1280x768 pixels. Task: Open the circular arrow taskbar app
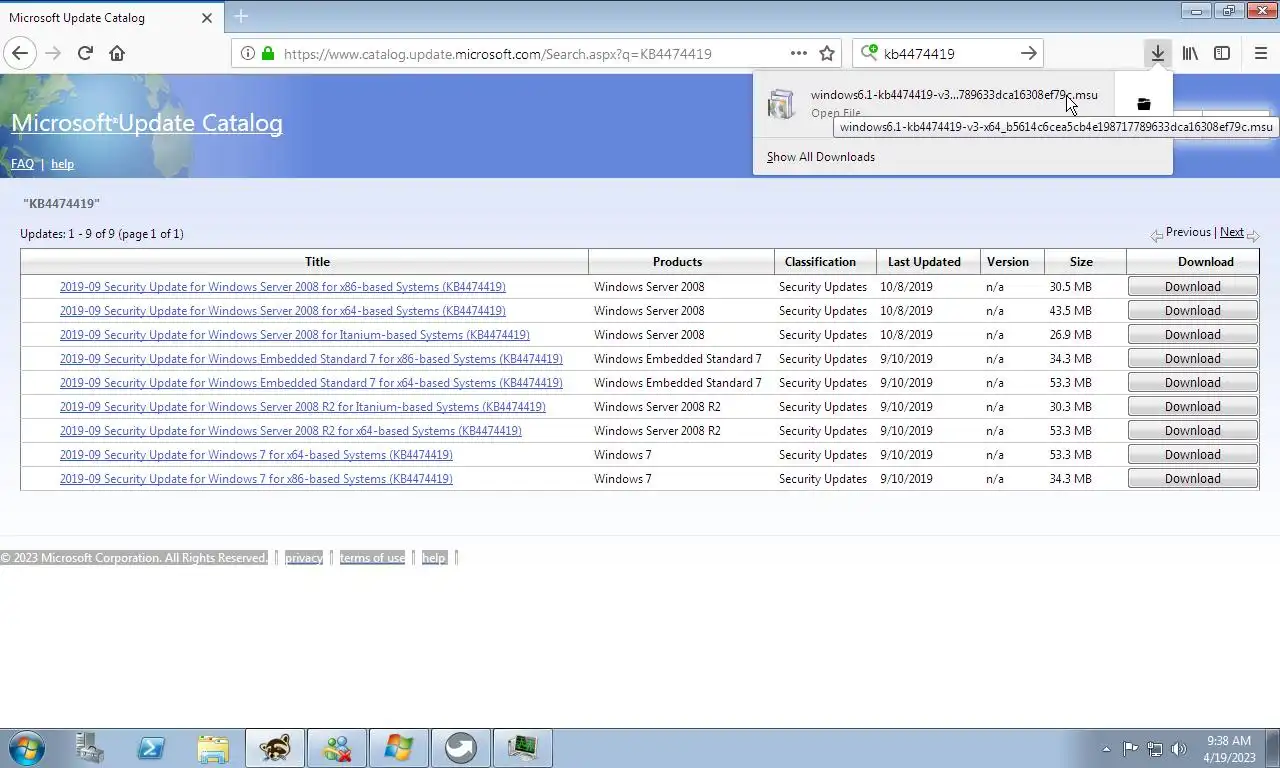point(461,748)
